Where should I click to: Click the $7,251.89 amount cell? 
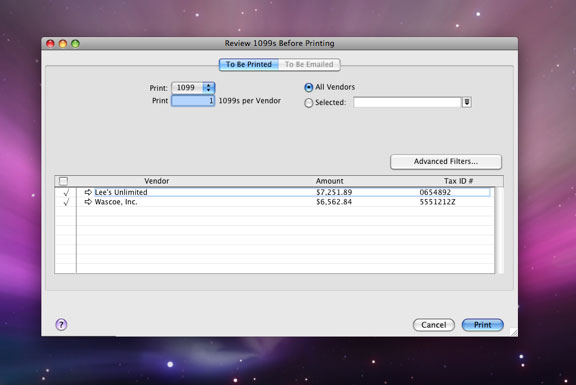[x=334, y=192]
